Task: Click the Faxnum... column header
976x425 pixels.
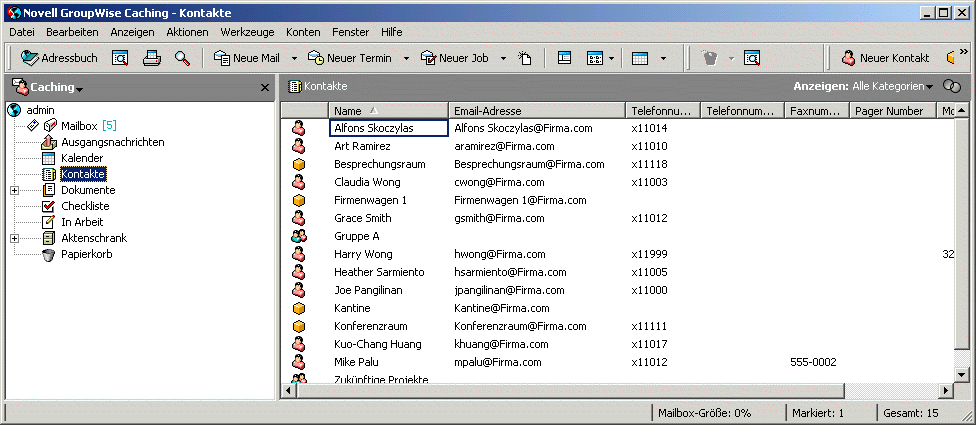Action: coord(817,111)
